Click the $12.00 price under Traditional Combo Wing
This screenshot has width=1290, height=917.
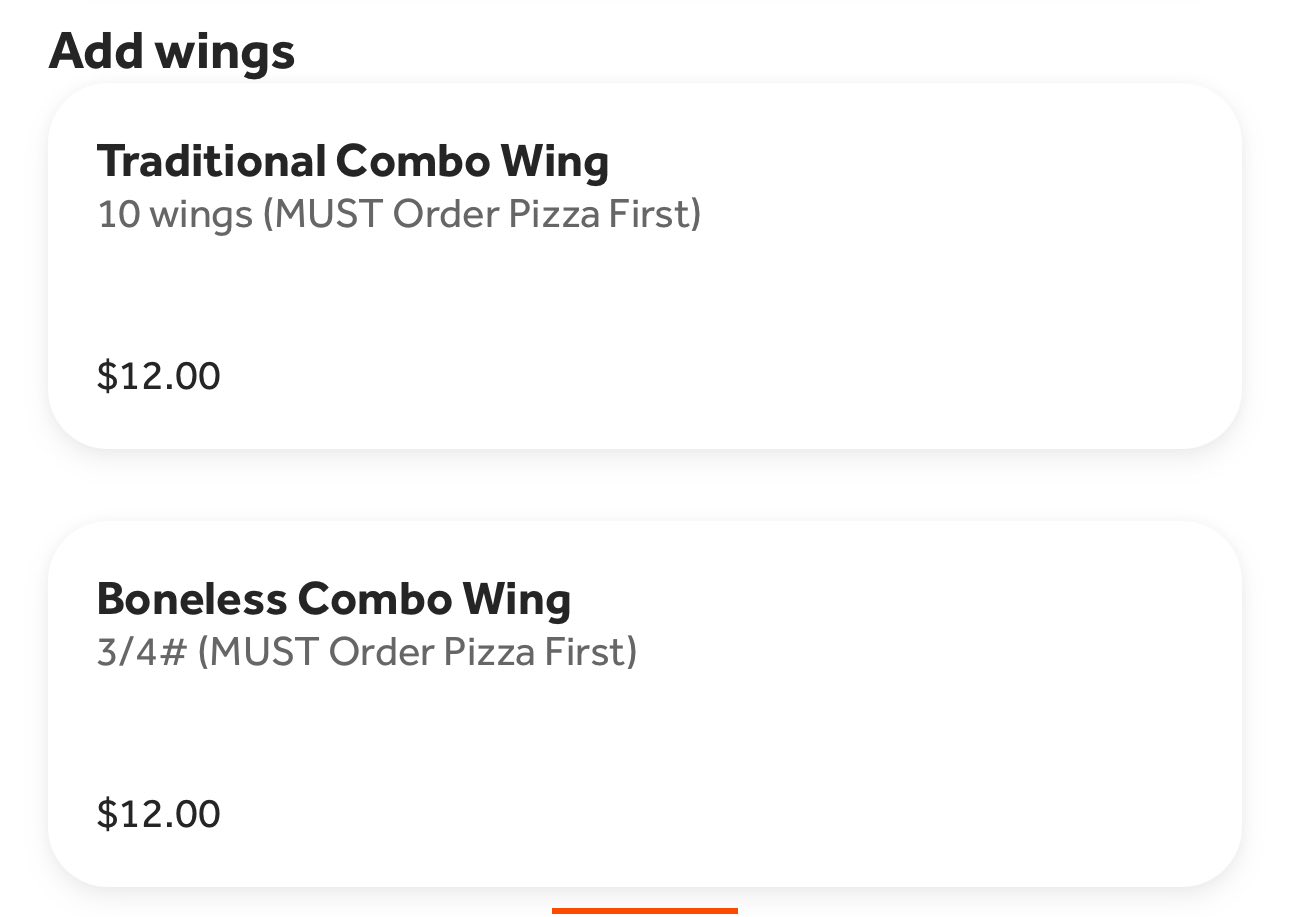158,376
